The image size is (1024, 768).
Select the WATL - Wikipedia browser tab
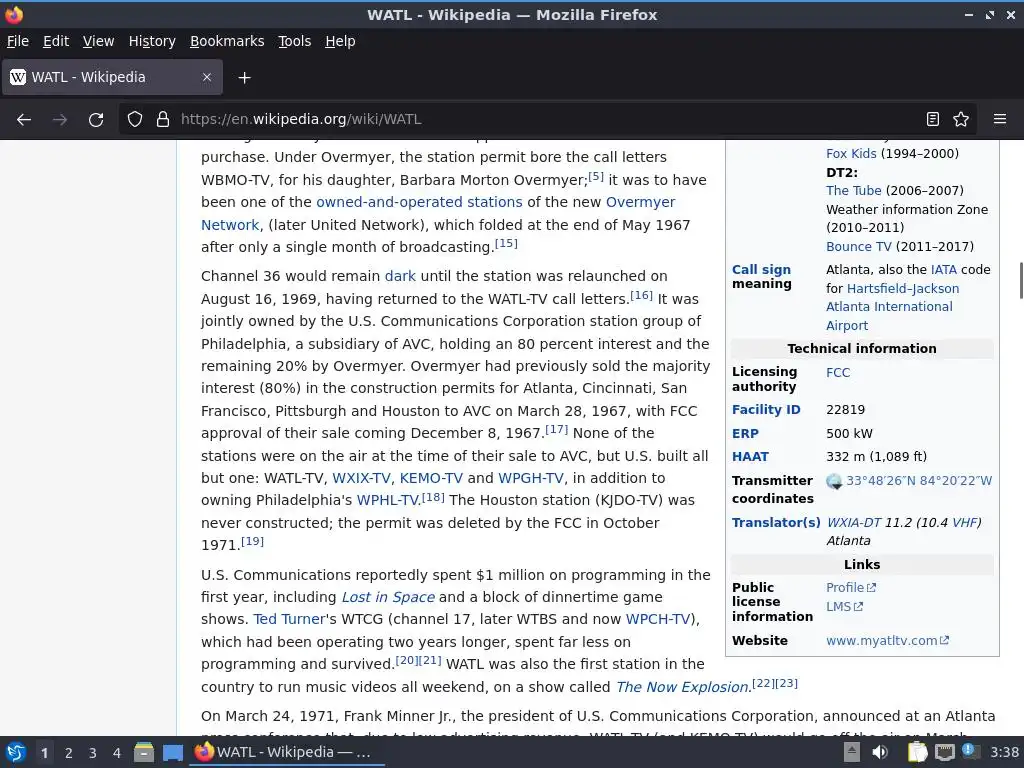pos(112,77)
